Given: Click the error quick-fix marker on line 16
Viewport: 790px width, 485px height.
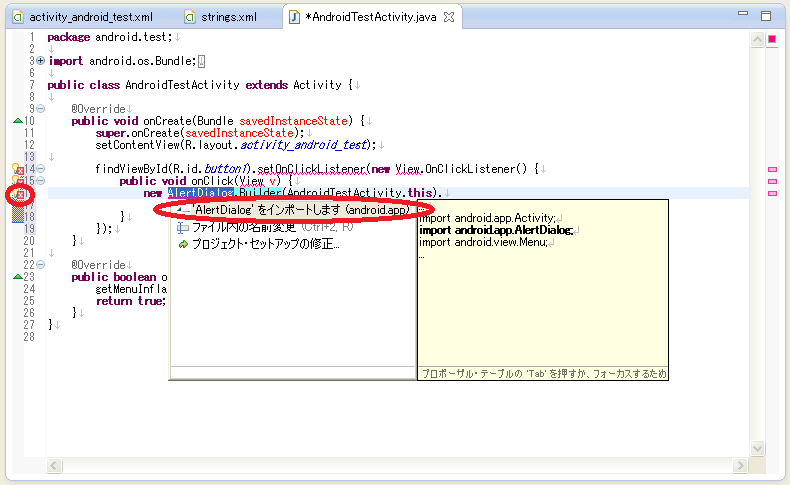Looking at the screenshot, I should [17, 193].
